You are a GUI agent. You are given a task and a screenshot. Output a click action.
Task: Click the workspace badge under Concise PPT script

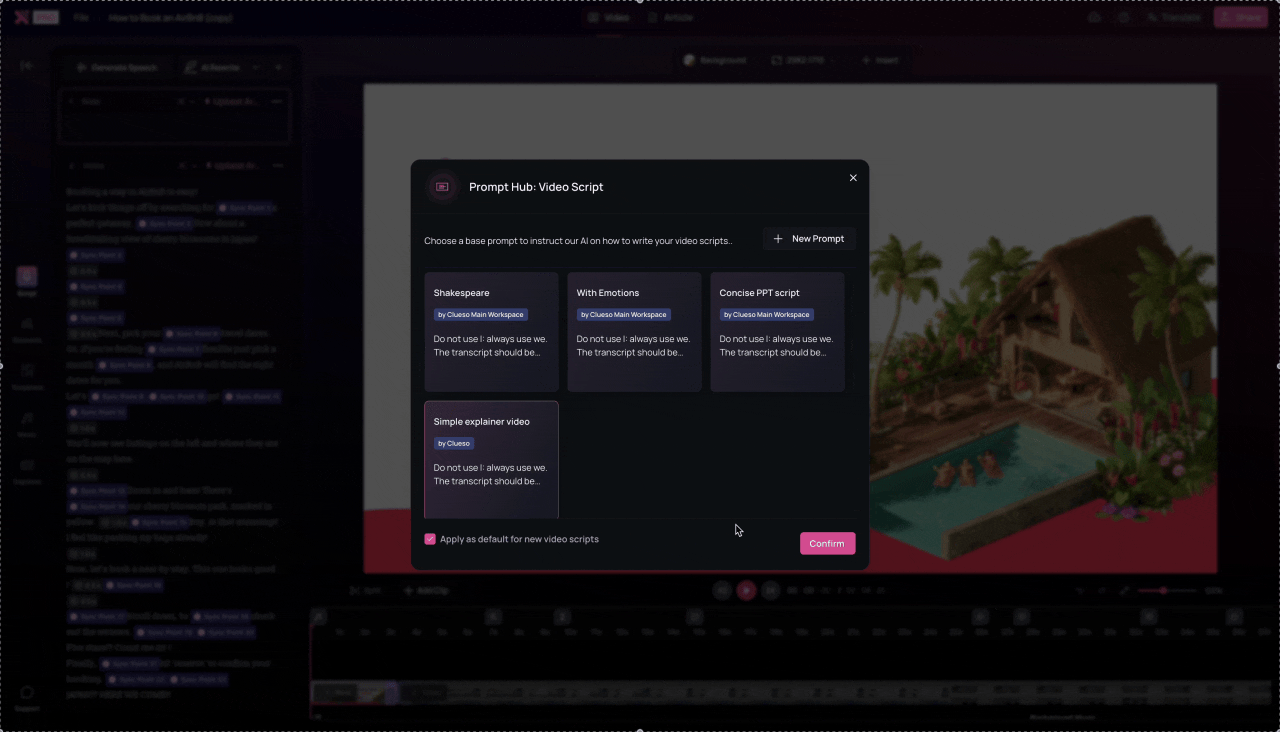767,314
